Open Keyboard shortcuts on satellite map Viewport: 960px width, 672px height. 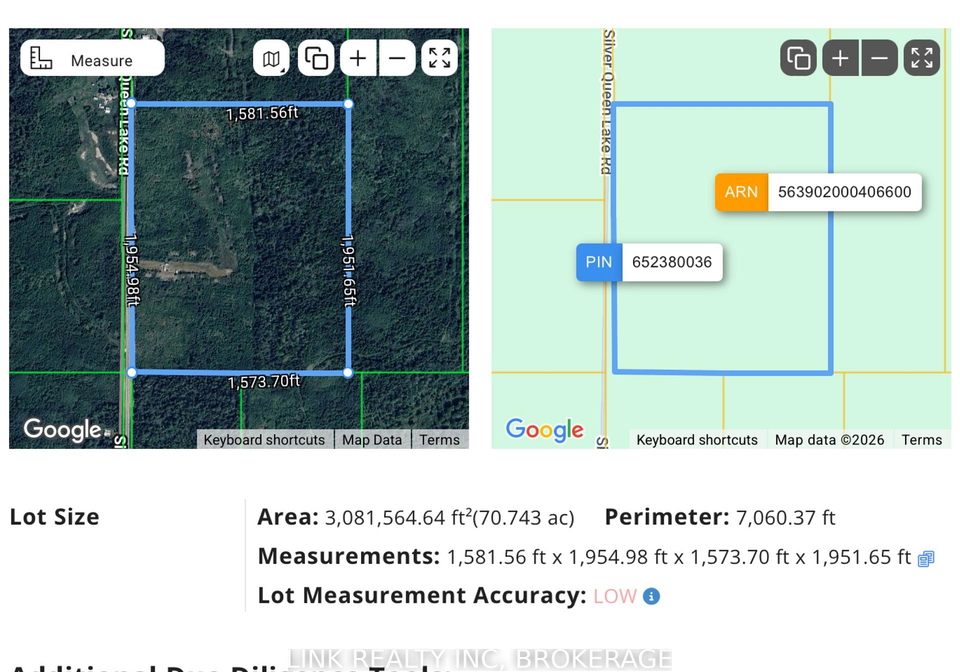tap(264, 440)
